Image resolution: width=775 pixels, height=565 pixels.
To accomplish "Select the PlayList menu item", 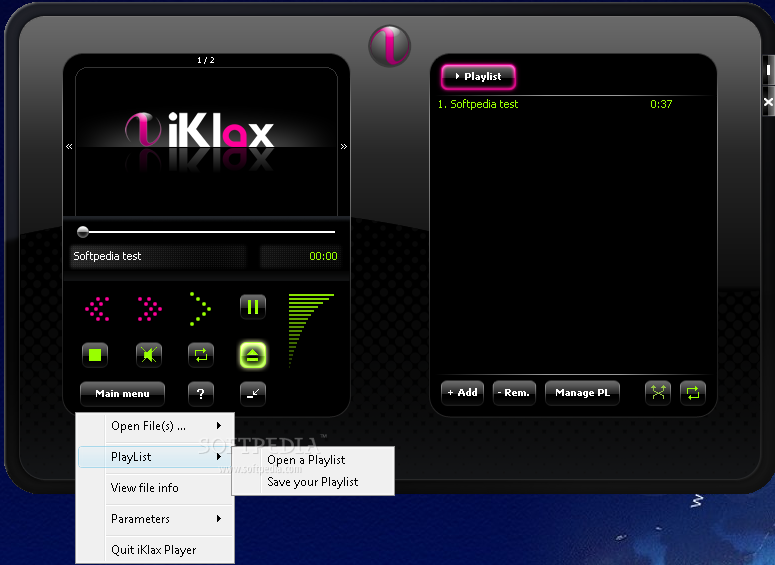I will click(156, 457).
